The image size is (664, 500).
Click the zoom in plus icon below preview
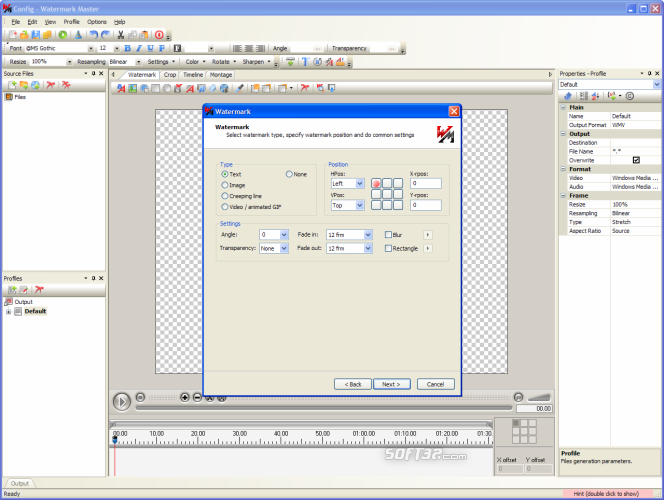(x=185, y=397)
